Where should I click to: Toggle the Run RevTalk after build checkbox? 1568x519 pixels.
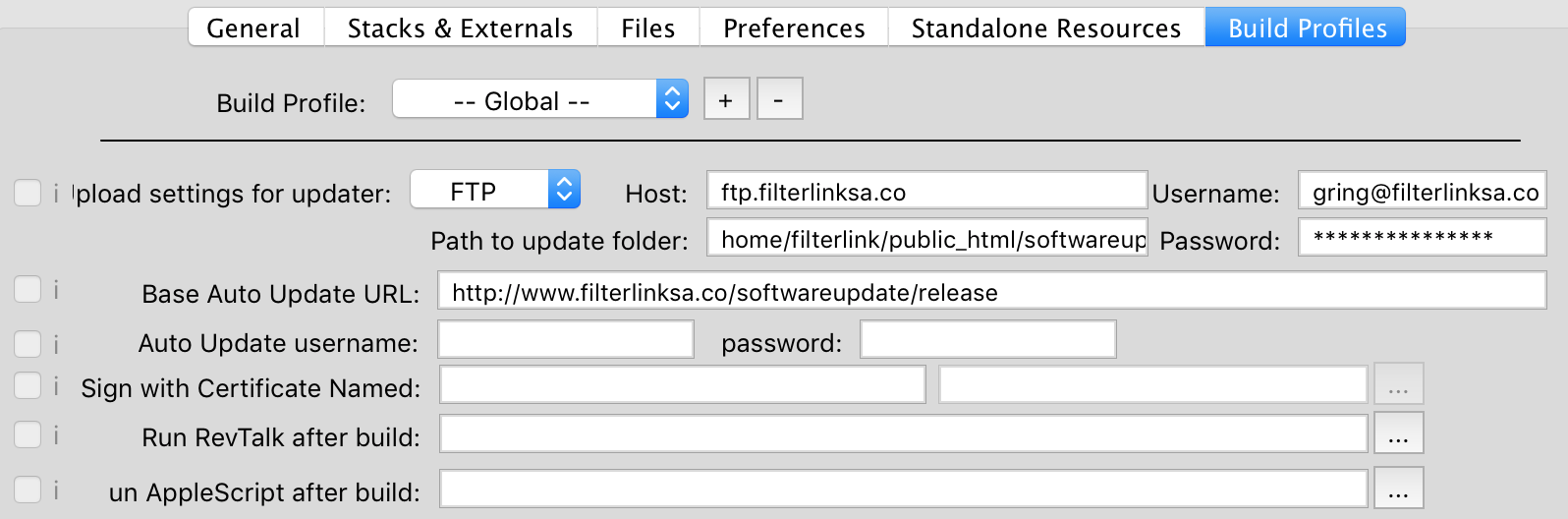(28, 434)
